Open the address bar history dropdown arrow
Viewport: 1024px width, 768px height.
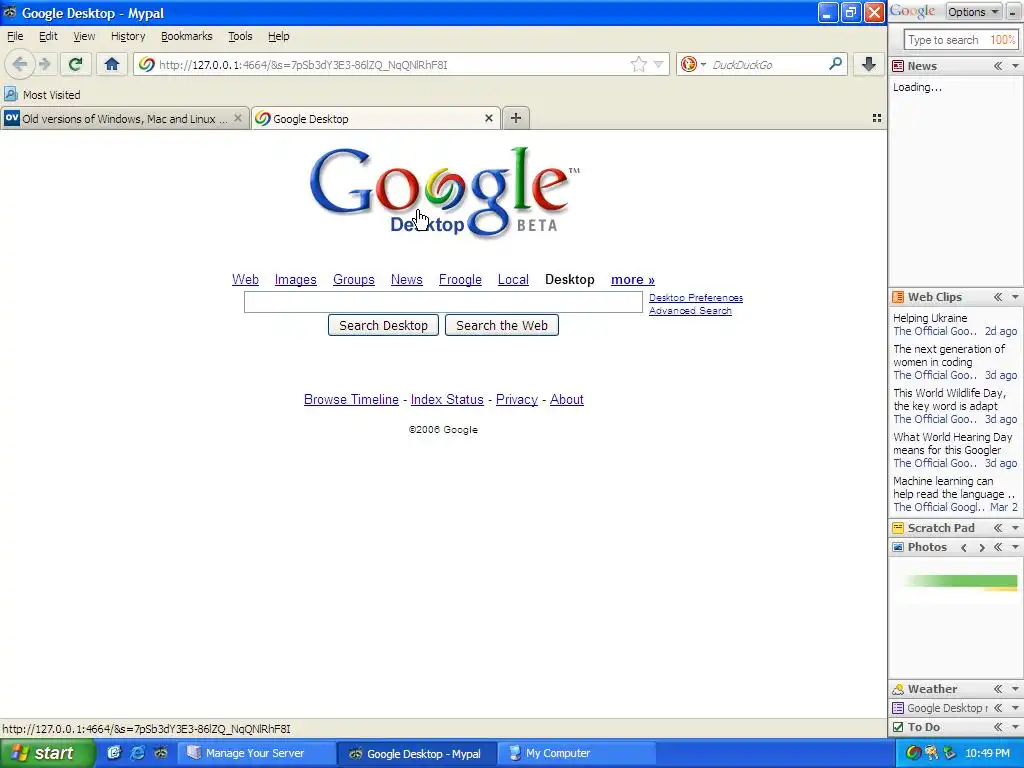[658, 64]
